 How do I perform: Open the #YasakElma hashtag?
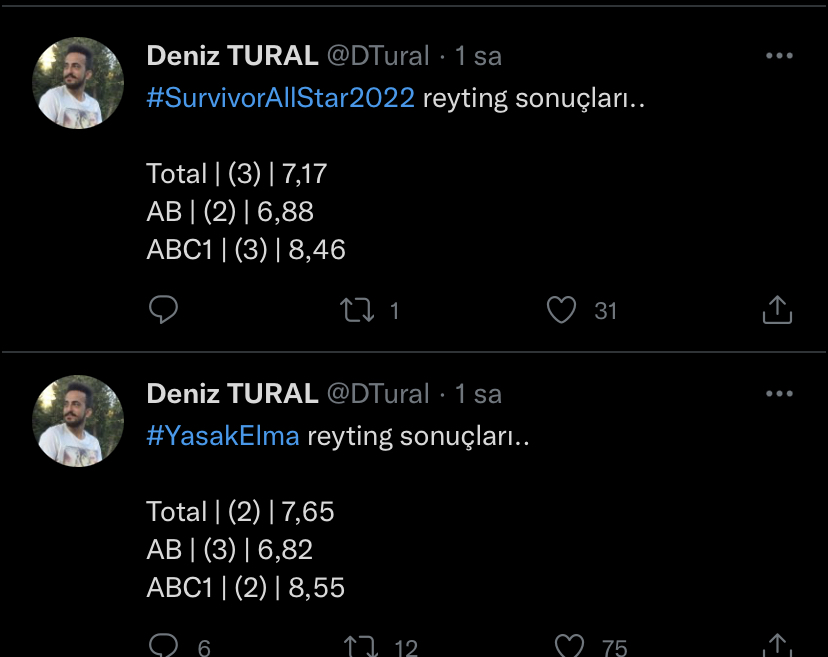(223, 437)
